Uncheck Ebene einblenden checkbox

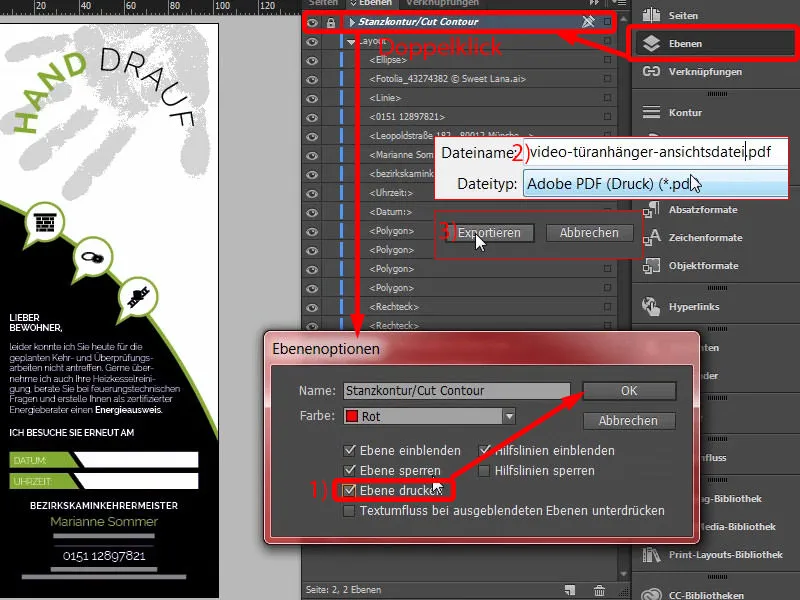click(349, 450)
